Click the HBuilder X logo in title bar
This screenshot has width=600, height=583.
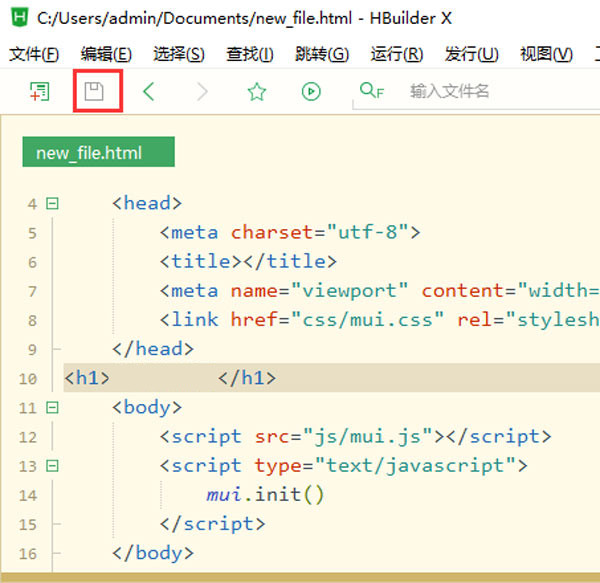(x=20, y=18)
